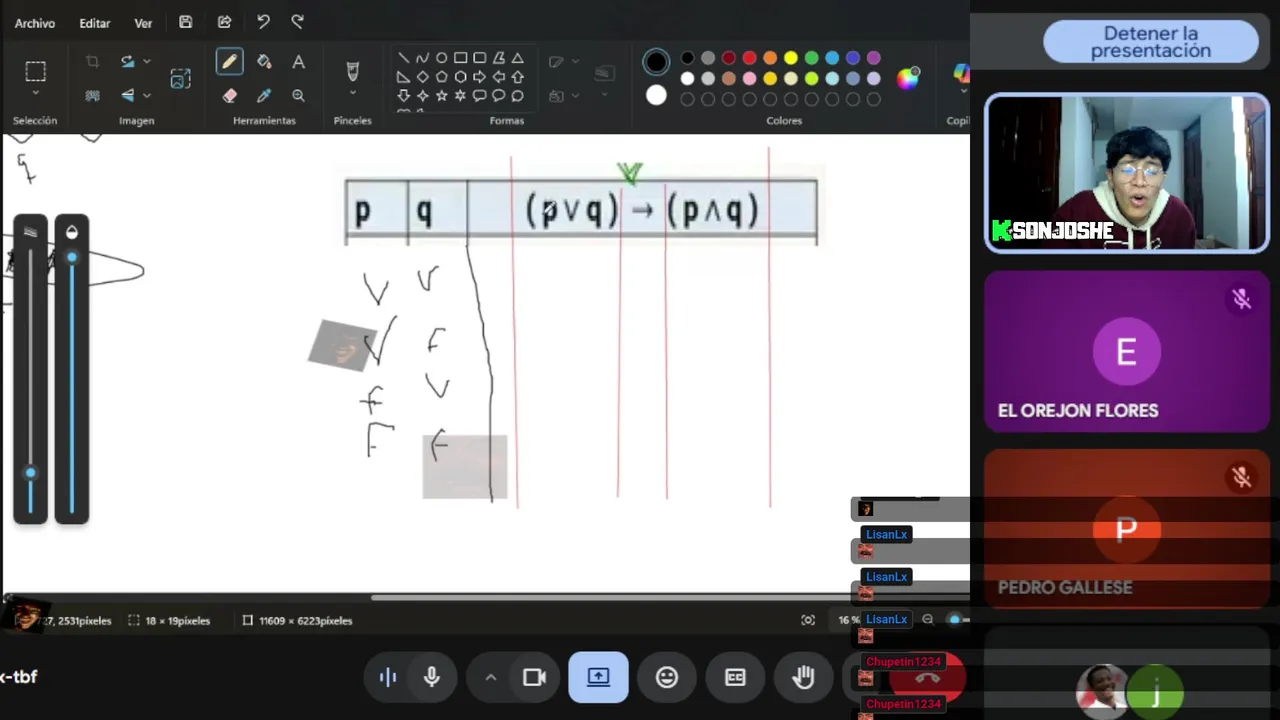Image resolution: width=1280 pixels, height=720 pixels.
Task: Click the Rotate image icon
Action: (127, 62)
